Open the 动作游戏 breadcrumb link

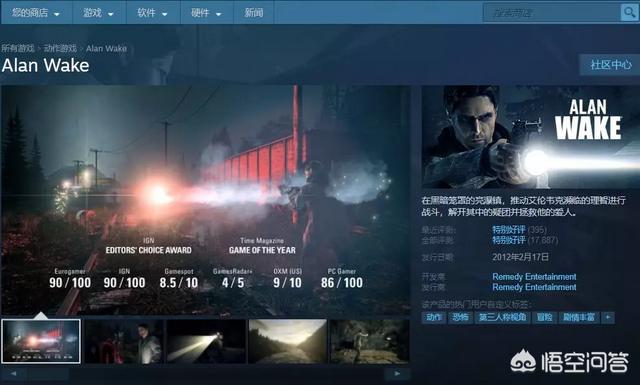click(x=60, y=48)
